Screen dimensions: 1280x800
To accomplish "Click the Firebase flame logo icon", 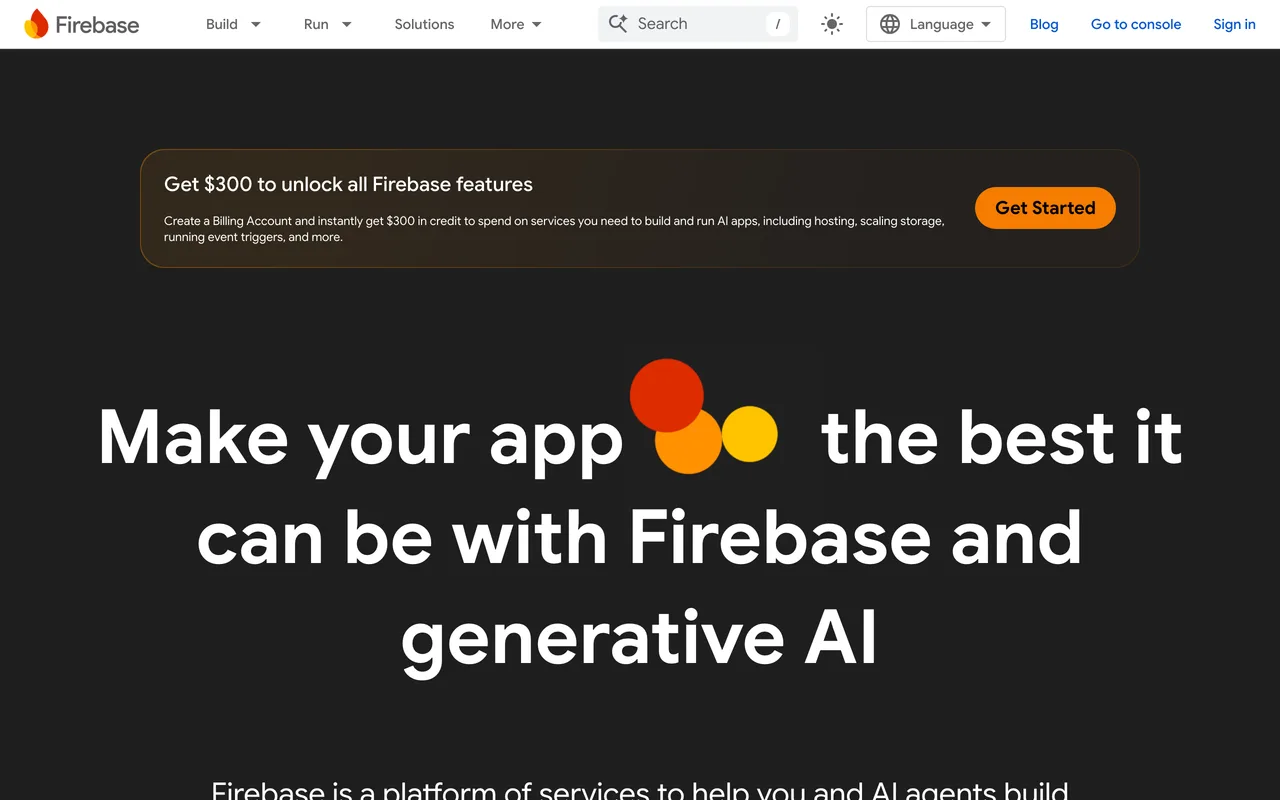I will coord(36,24).
